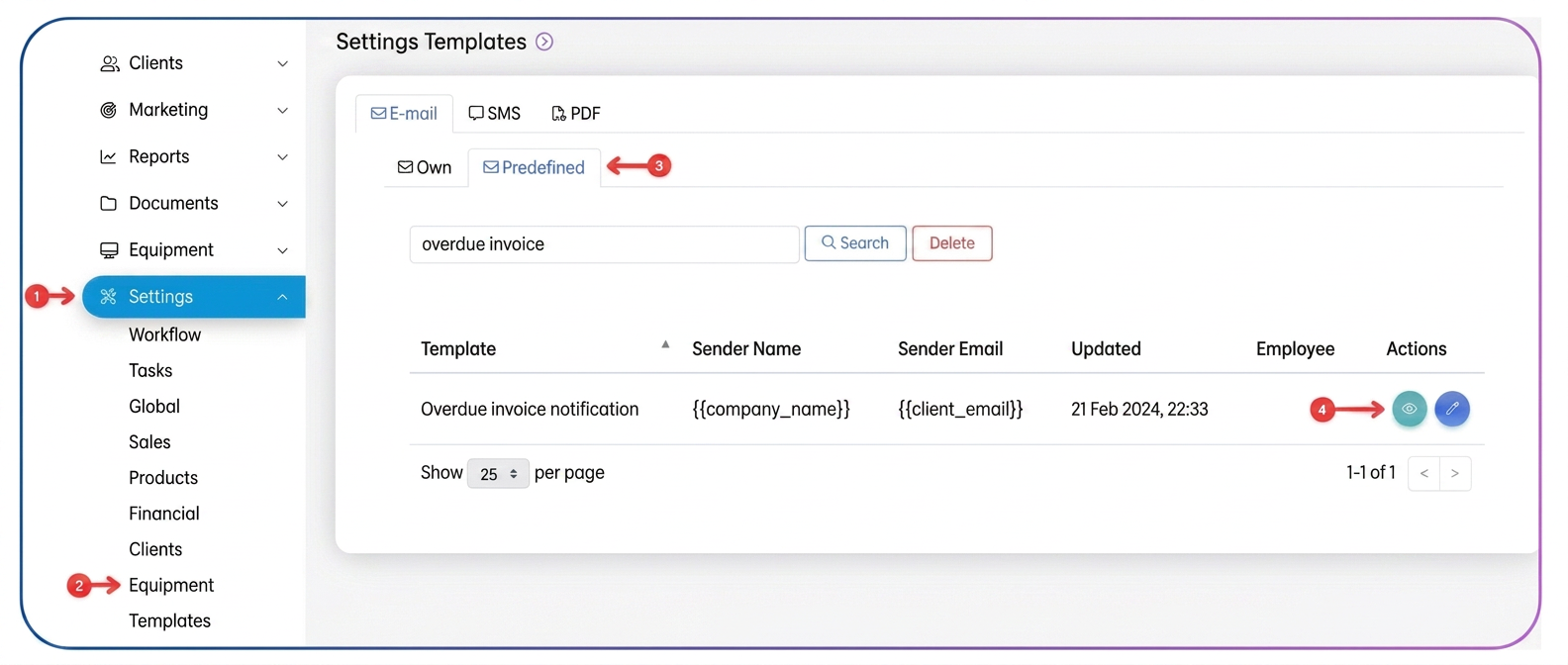This screenshot has width=1568, height=665.
Task: Click the help arrow icon beside Settings Templates
Action: [544, 42]
